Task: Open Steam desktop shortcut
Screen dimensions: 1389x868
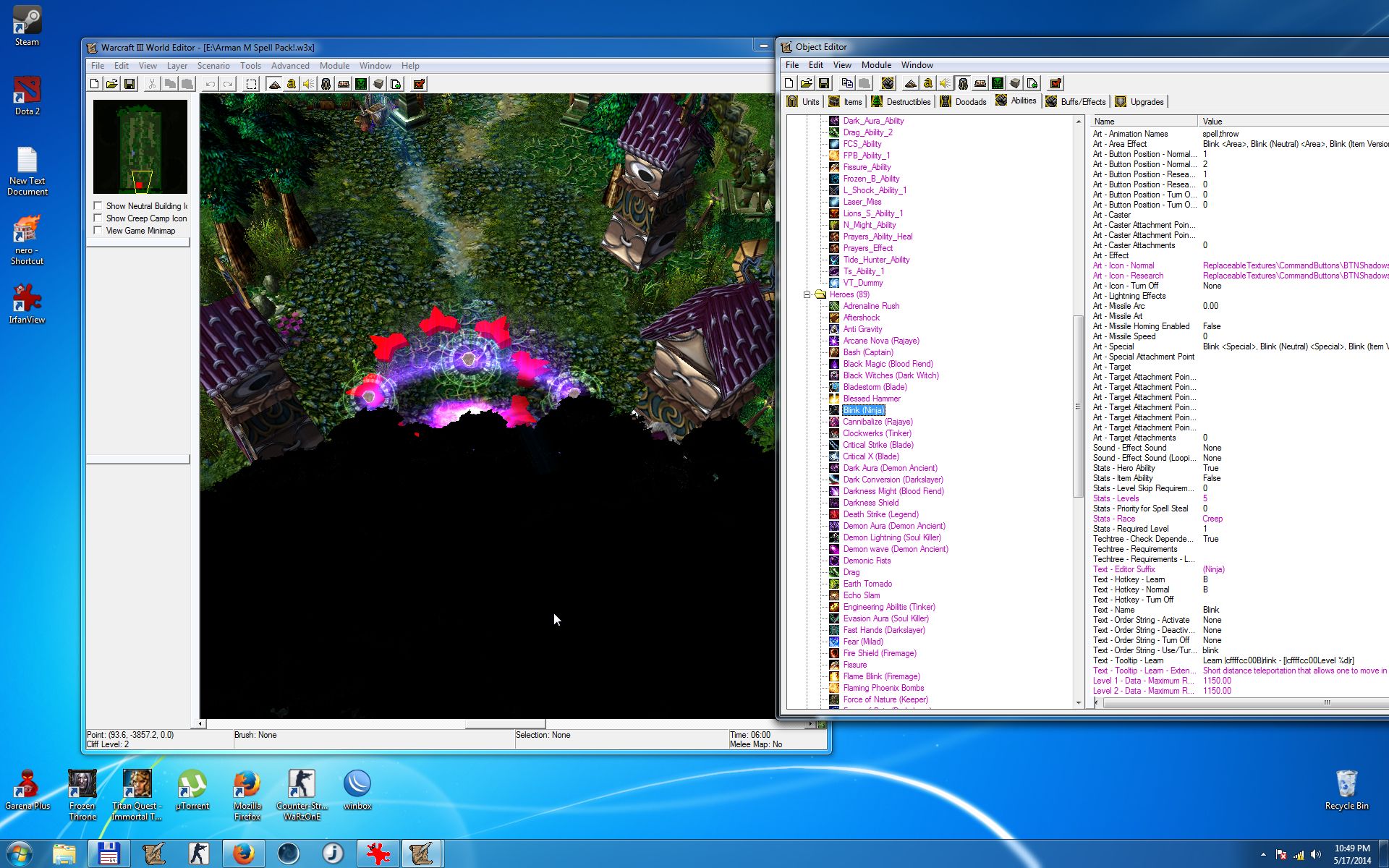Action: pyautogui.click(x=27, y=25)
